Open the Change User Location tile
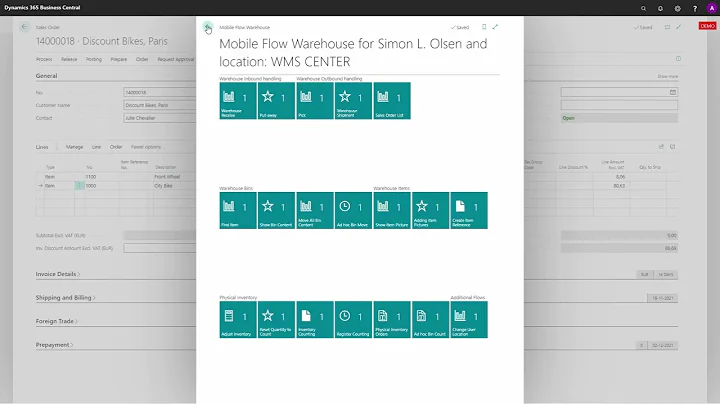 pos(469,320)
